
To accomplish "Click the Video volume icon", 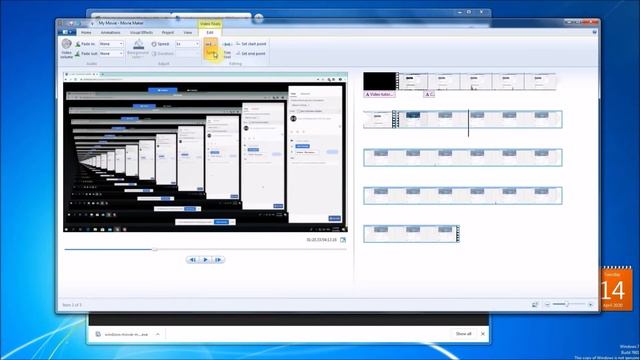I will tap(67, 44).
